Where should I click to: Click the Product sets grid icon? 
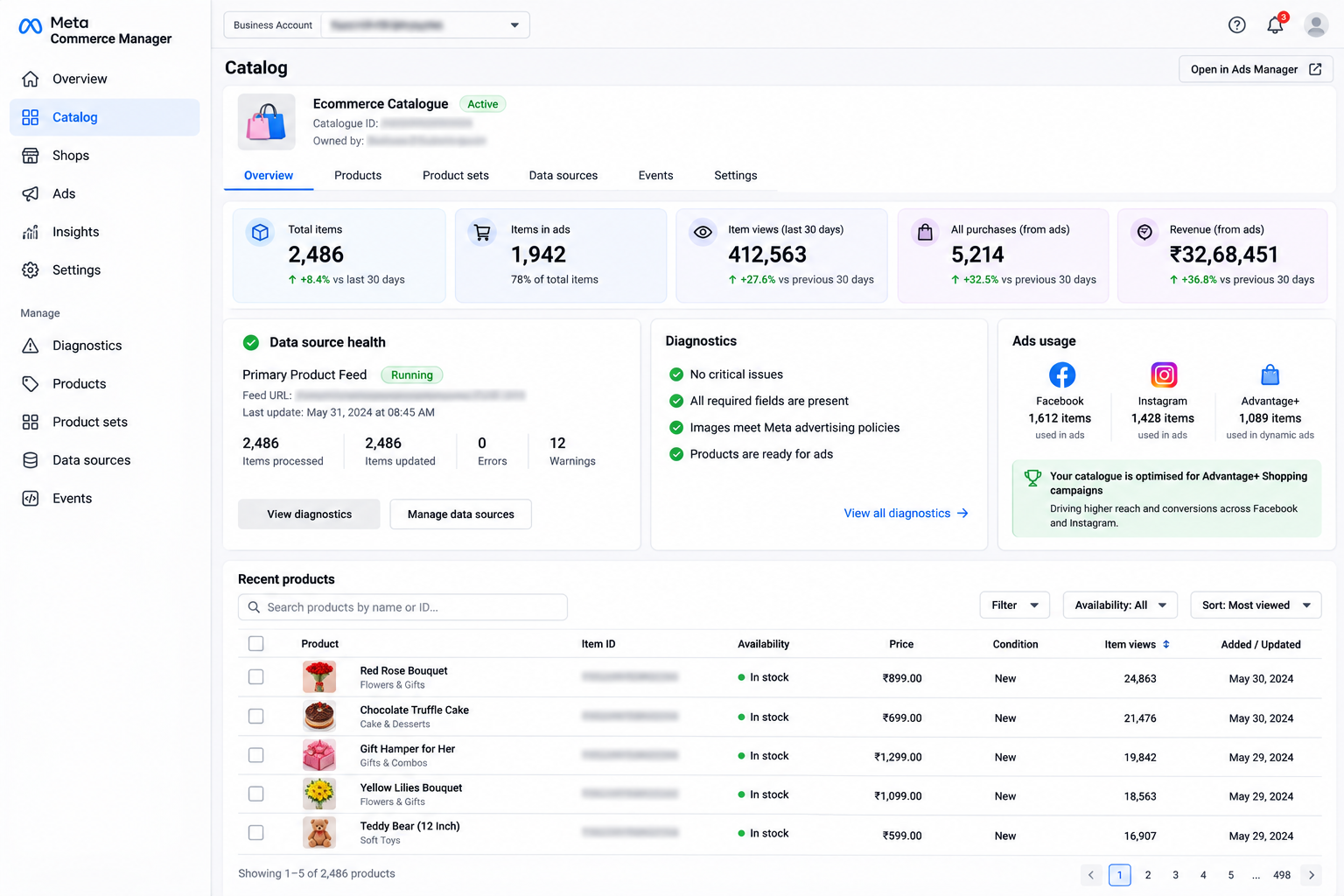(x=31, y=422)
